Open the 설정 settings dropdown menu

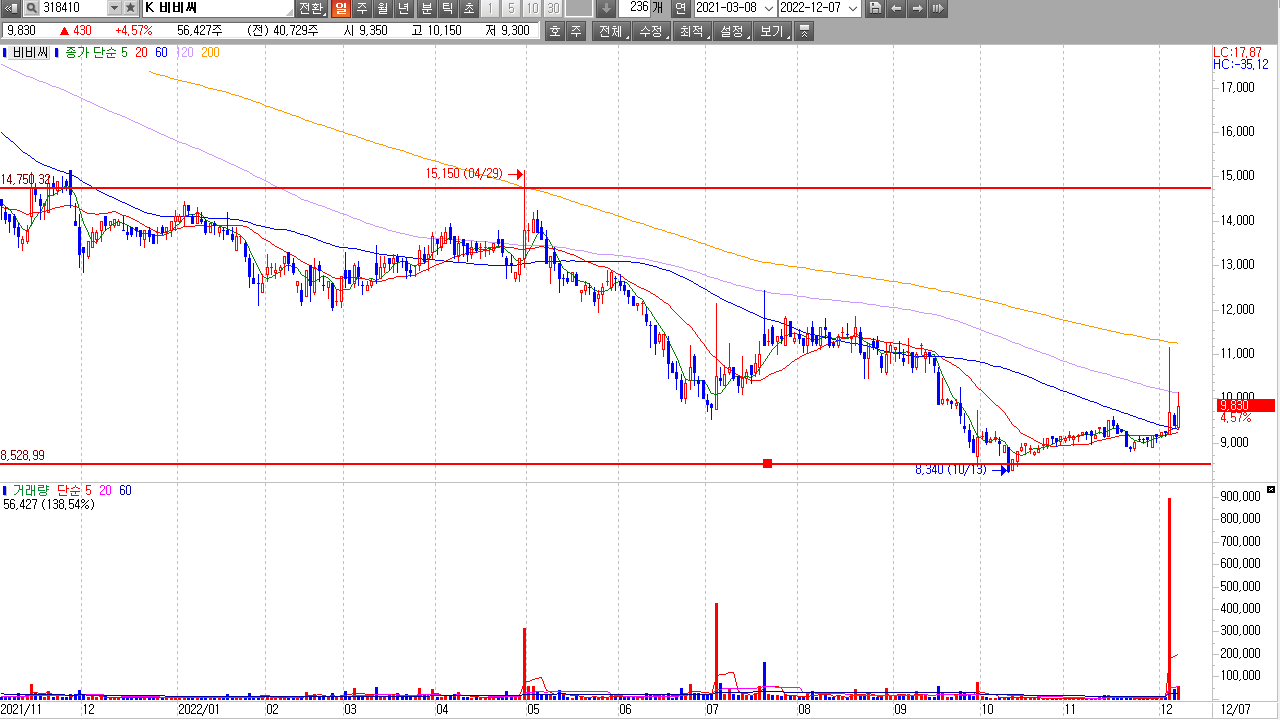pyautogui.click(x=732, y=31)
